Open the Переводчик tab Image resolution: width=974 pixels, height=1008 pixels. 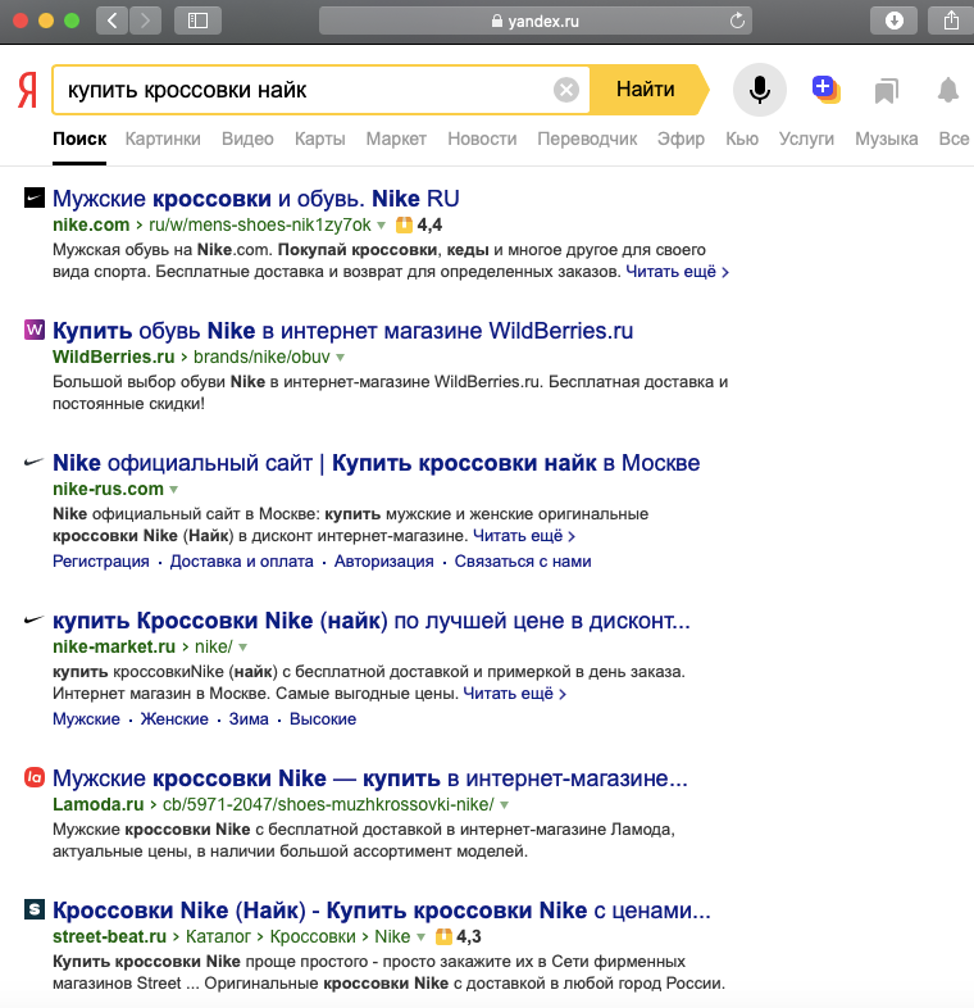pyautogui.click(x=587, y=139)
